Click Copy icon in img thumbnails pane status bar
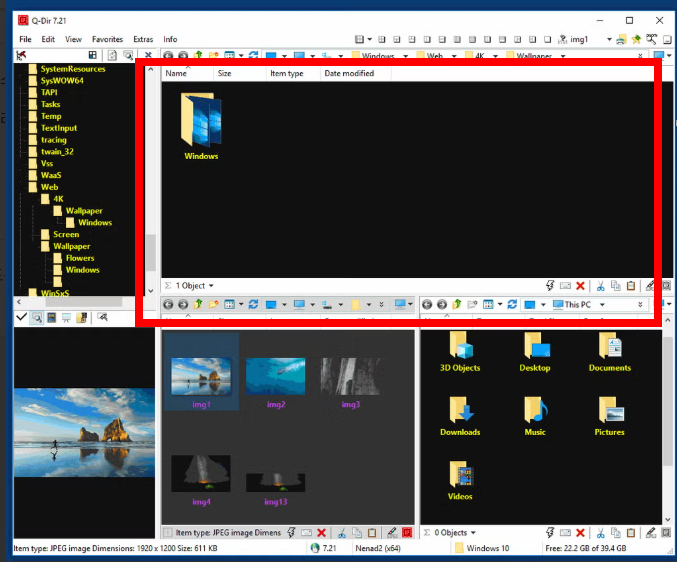 (x=357, y=533)
